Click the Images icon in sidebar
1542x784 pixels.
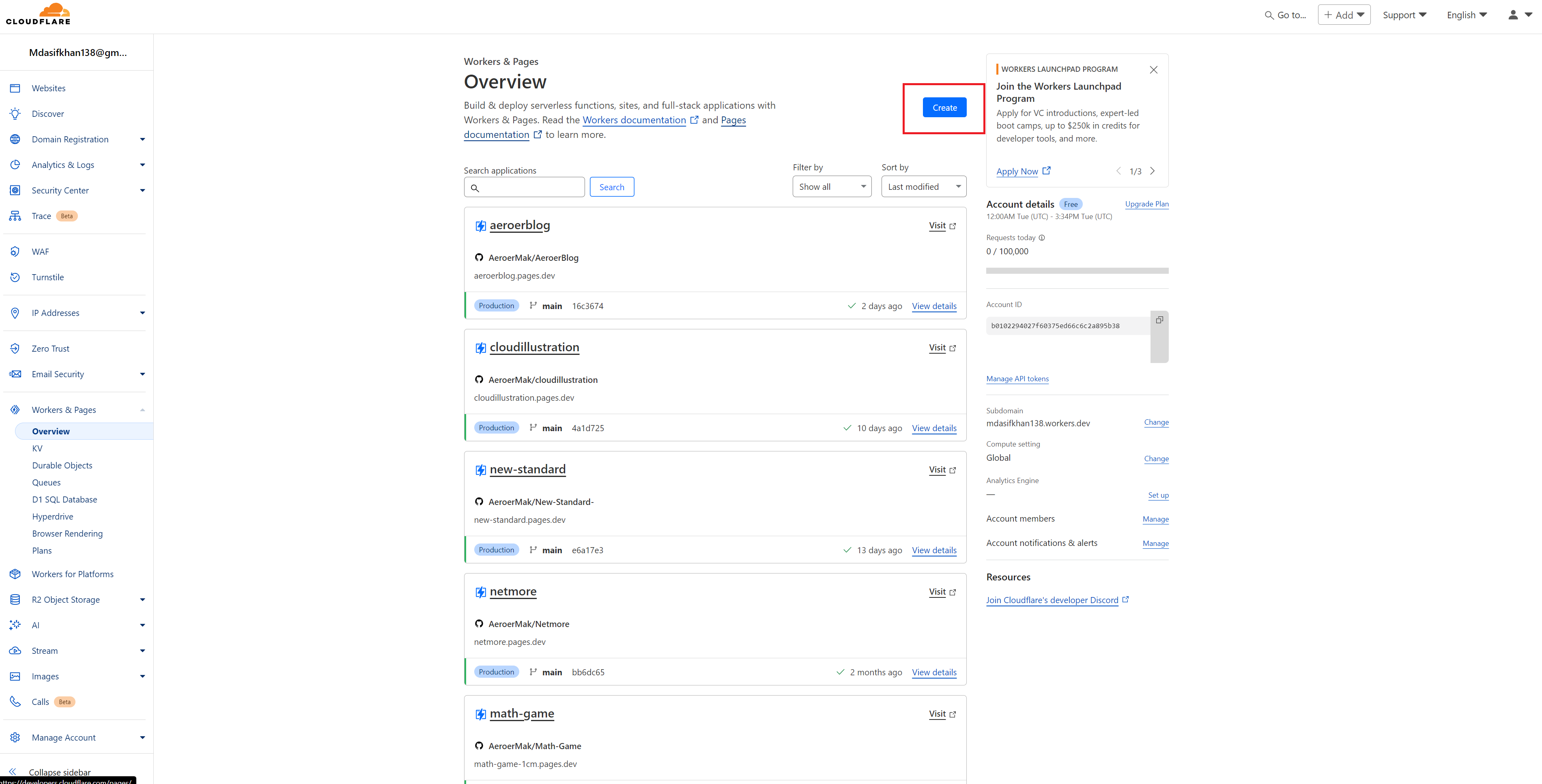click(15, 676)
